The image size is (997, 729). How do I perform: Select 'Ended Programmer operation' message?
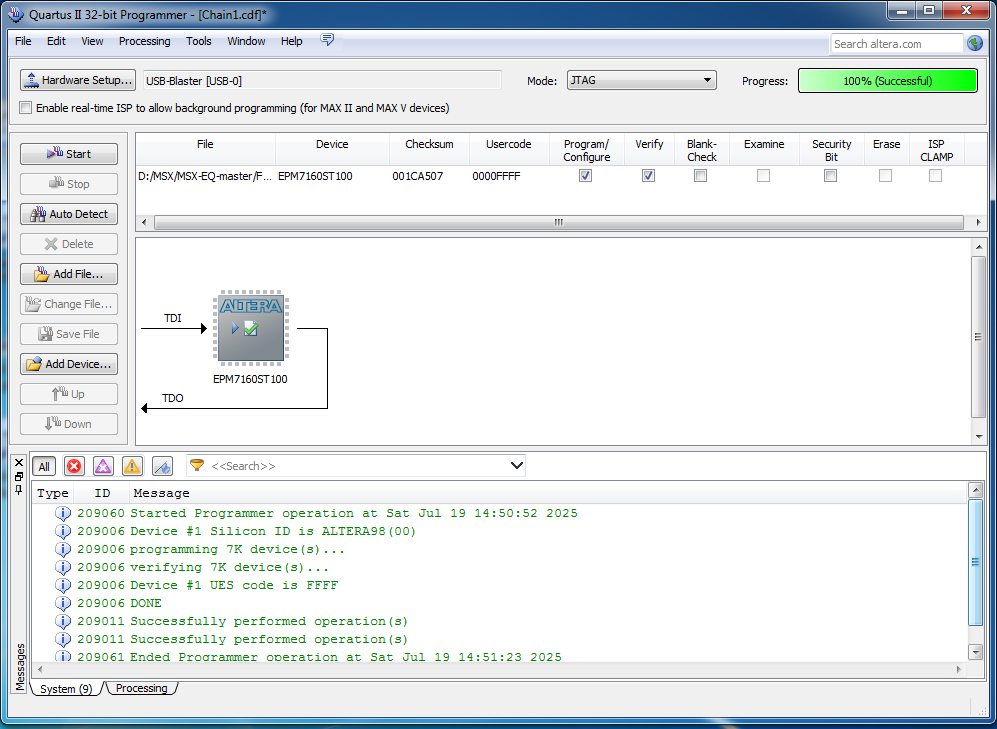click(x=346, y=657)
